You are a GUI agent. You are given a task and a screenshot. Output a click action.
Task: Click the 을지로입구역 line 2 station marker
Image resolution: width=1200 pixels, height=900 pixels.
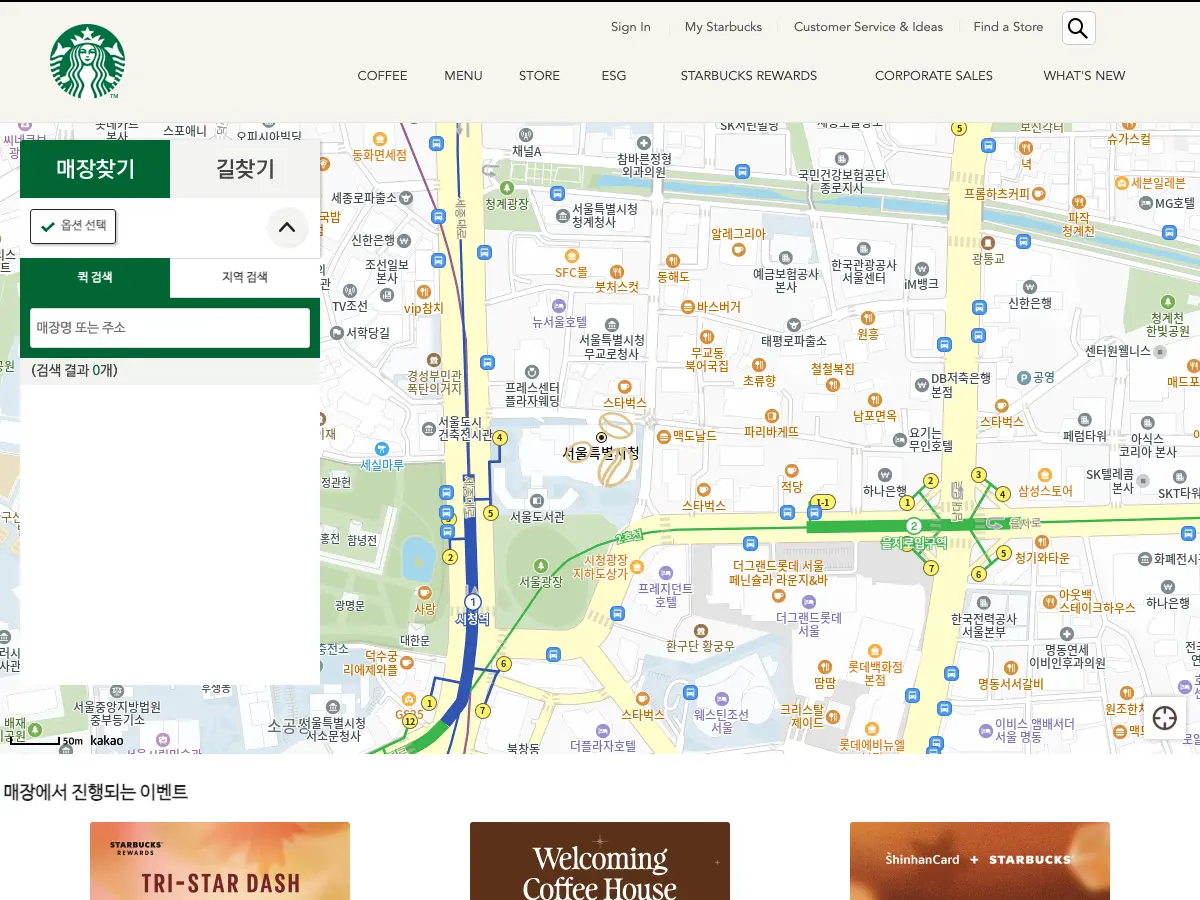click(913, 526)
